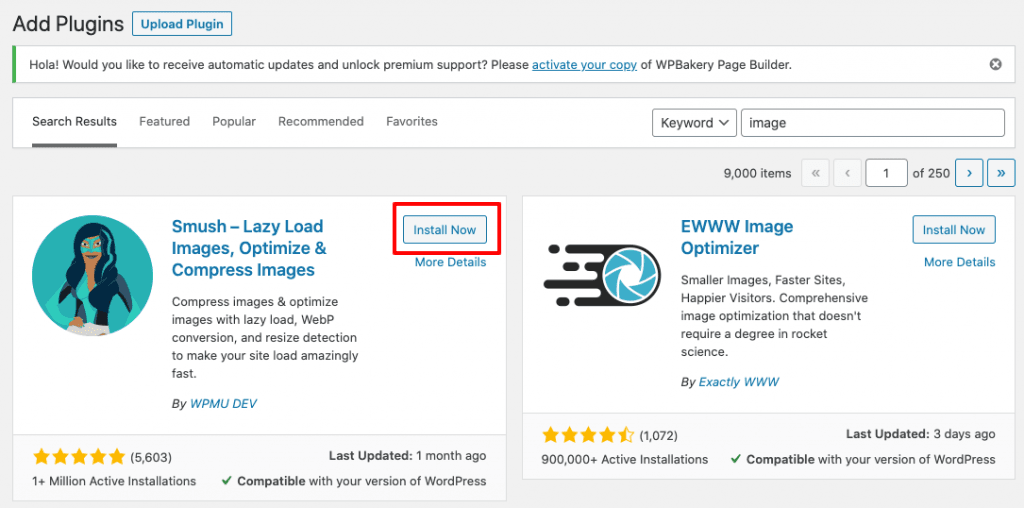This screenshot has height=508, width=1024.
Task: Click the previous page arrow button
Action: [847, 173]
